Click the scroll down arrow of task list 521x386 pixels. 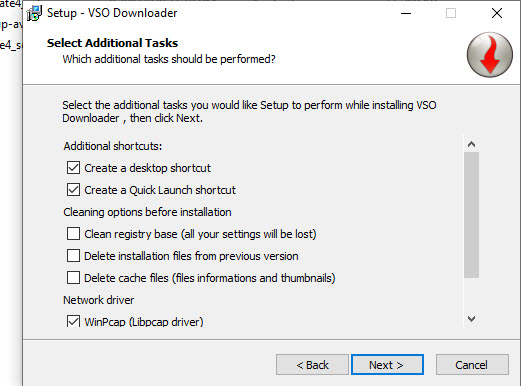tap(471, 319)
